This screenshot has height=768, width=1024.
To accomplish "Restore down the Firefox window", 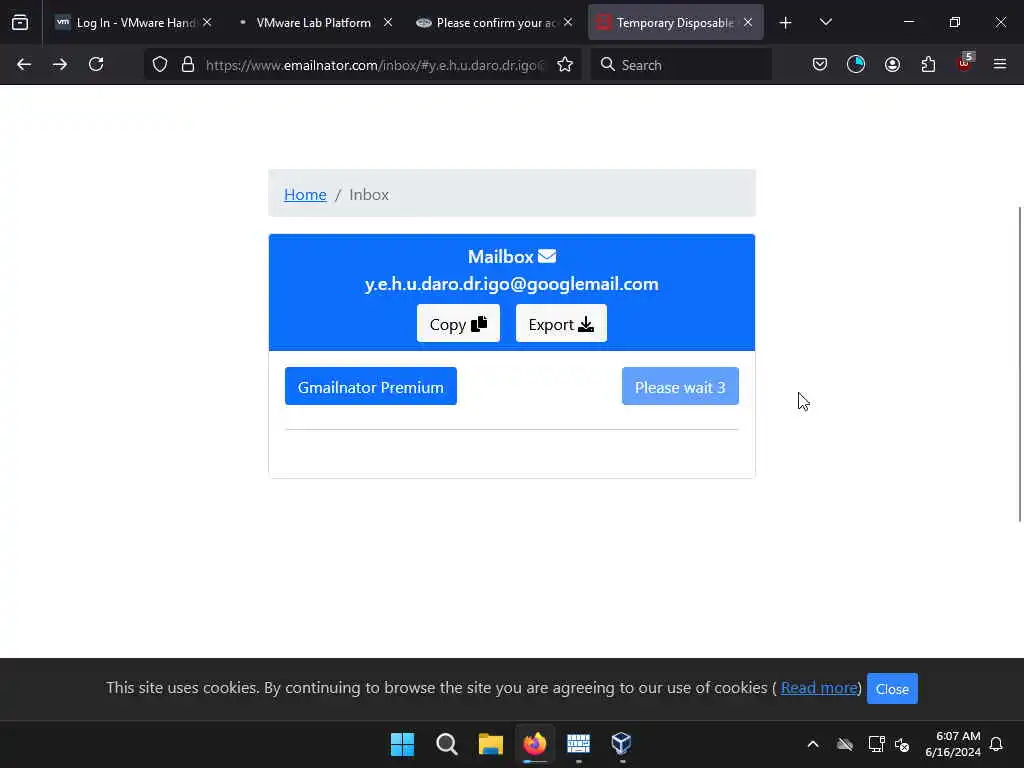I will point(955,22).
